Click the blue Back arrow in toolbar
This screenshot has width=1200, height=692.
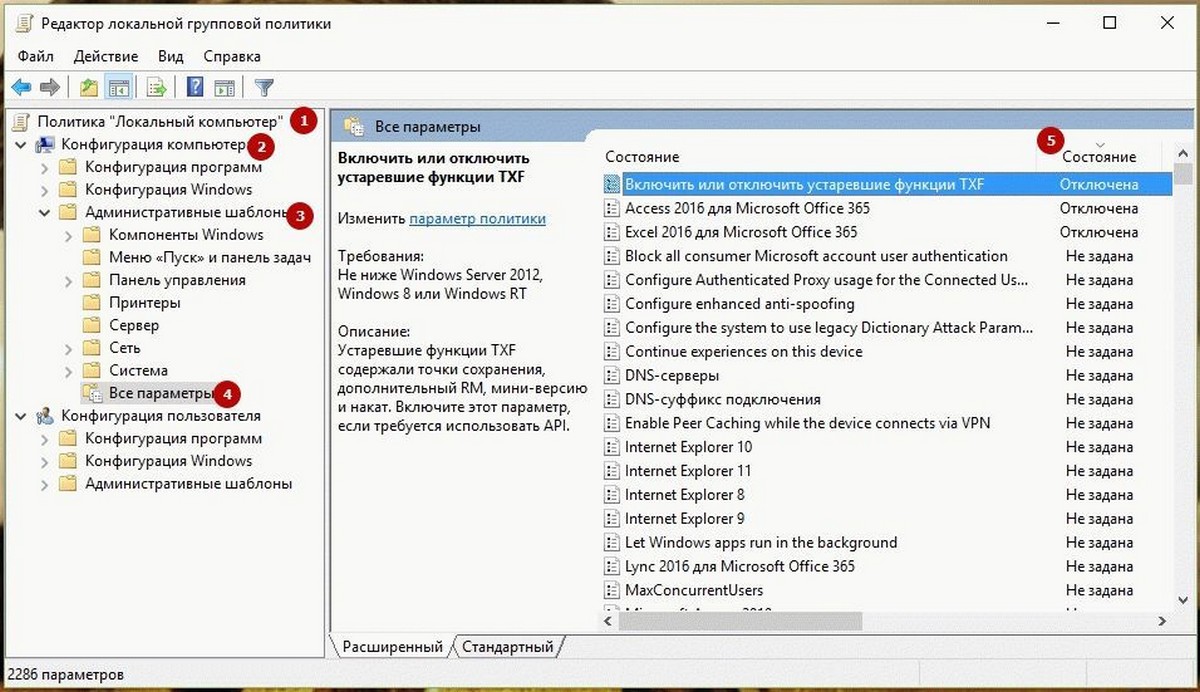click(x=21, y=87)
